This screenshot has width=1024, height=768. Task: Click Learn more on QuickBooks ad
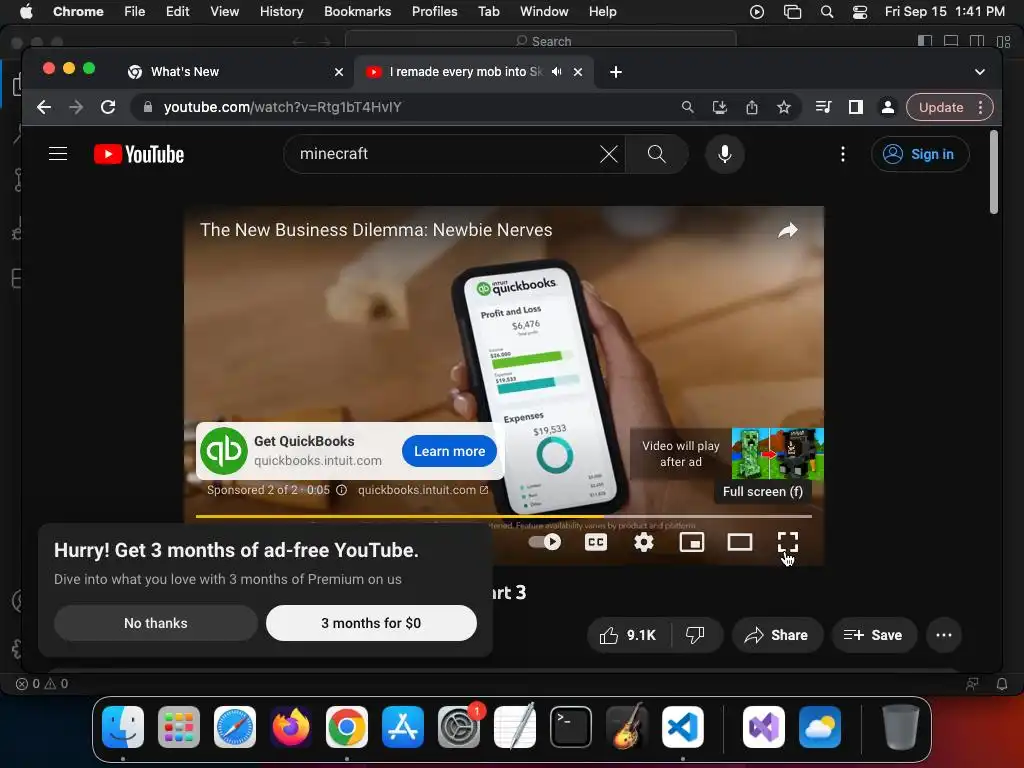449,451
